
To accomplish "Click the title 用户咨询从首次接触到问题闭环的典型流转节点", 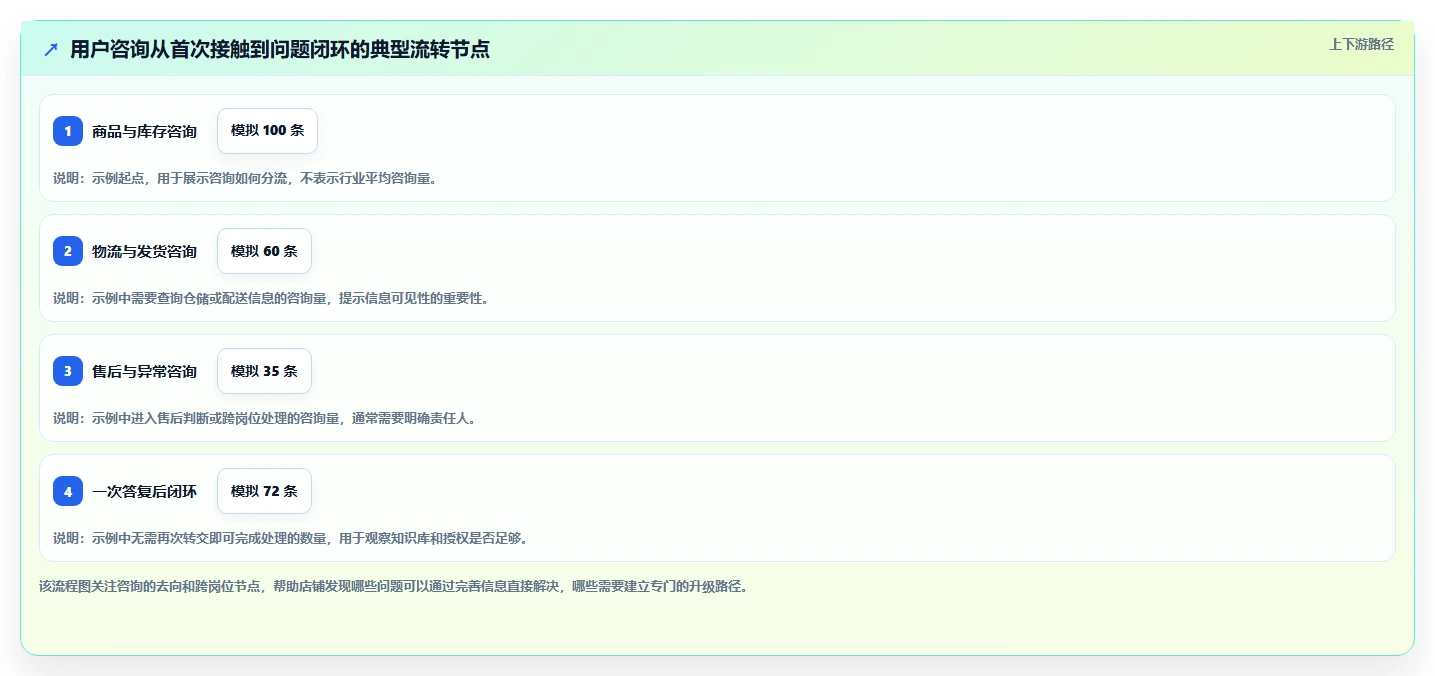I will click(280, 50).
